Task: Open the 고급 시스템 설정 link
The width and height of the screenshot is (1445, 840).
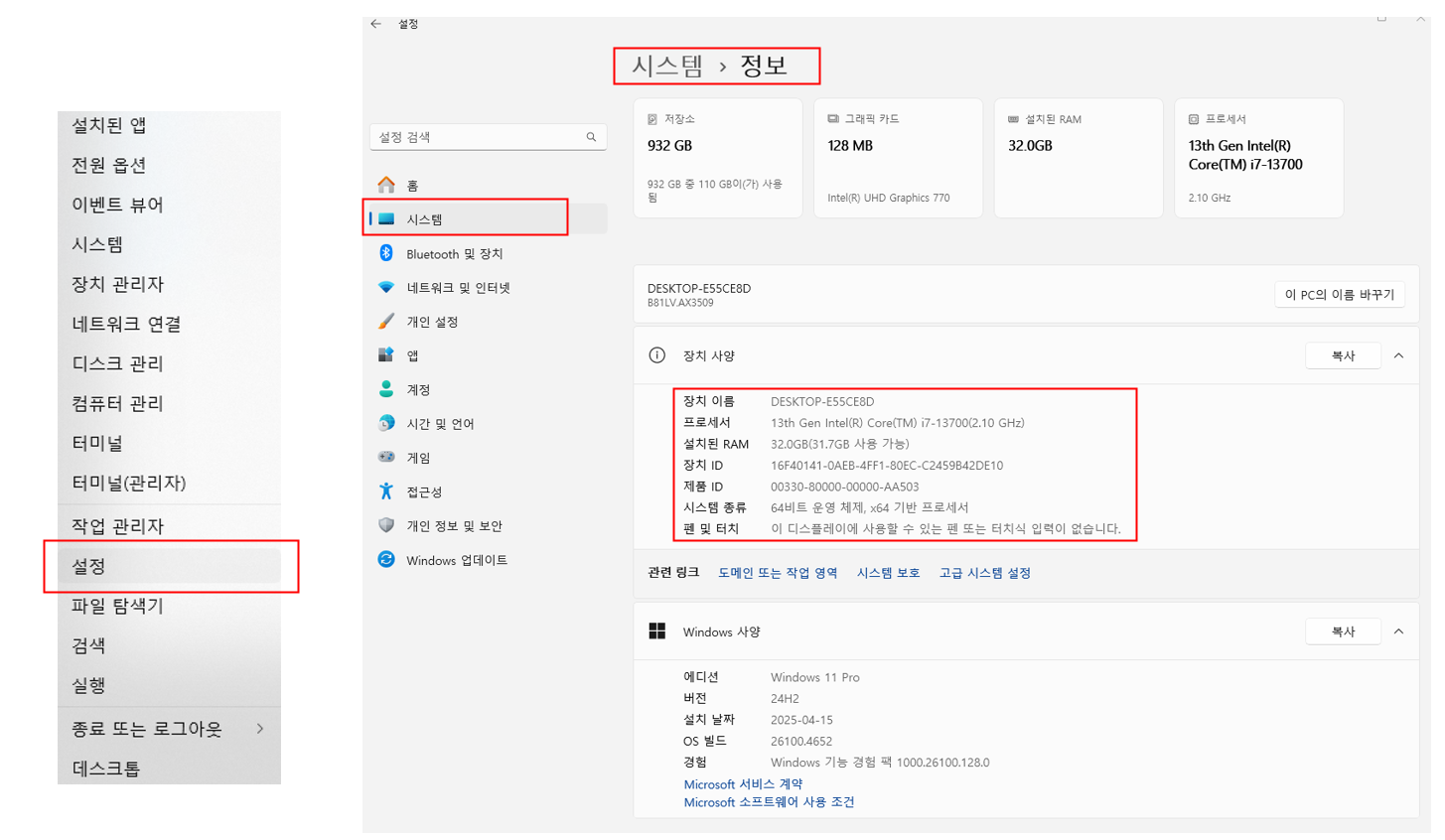Action: click(984, 573)
